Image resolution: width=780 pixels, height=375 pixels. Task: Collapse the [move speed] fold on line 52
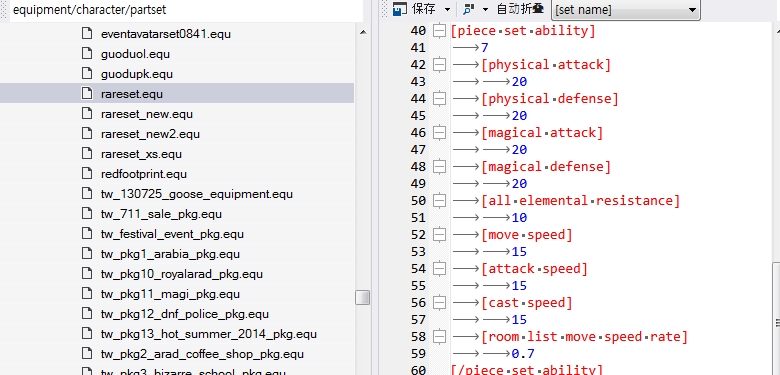439,235
